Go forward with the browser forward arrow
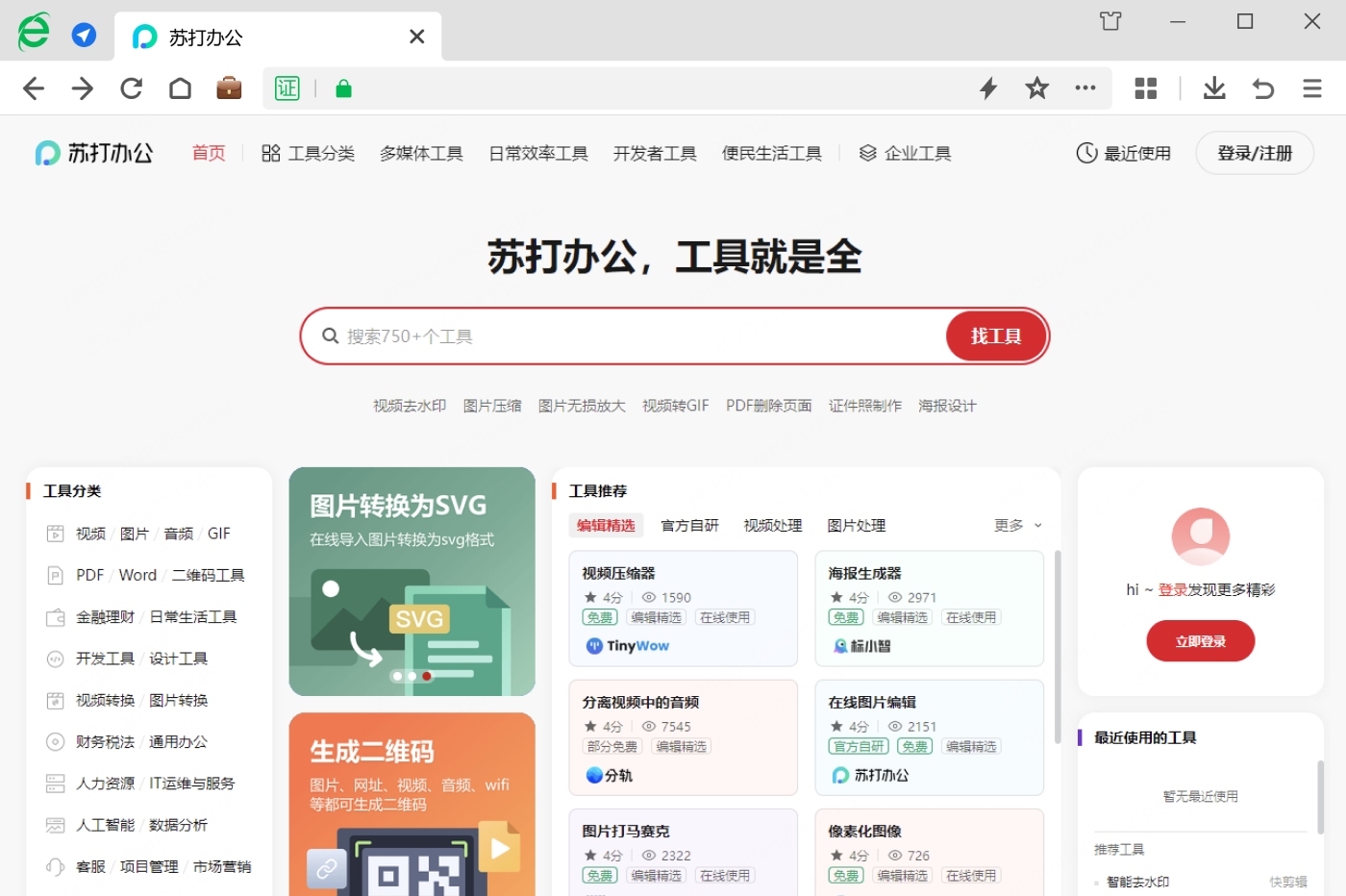The width and height of the screenshot is (1346, 896). pyautogui.click(x=83, y=88)
